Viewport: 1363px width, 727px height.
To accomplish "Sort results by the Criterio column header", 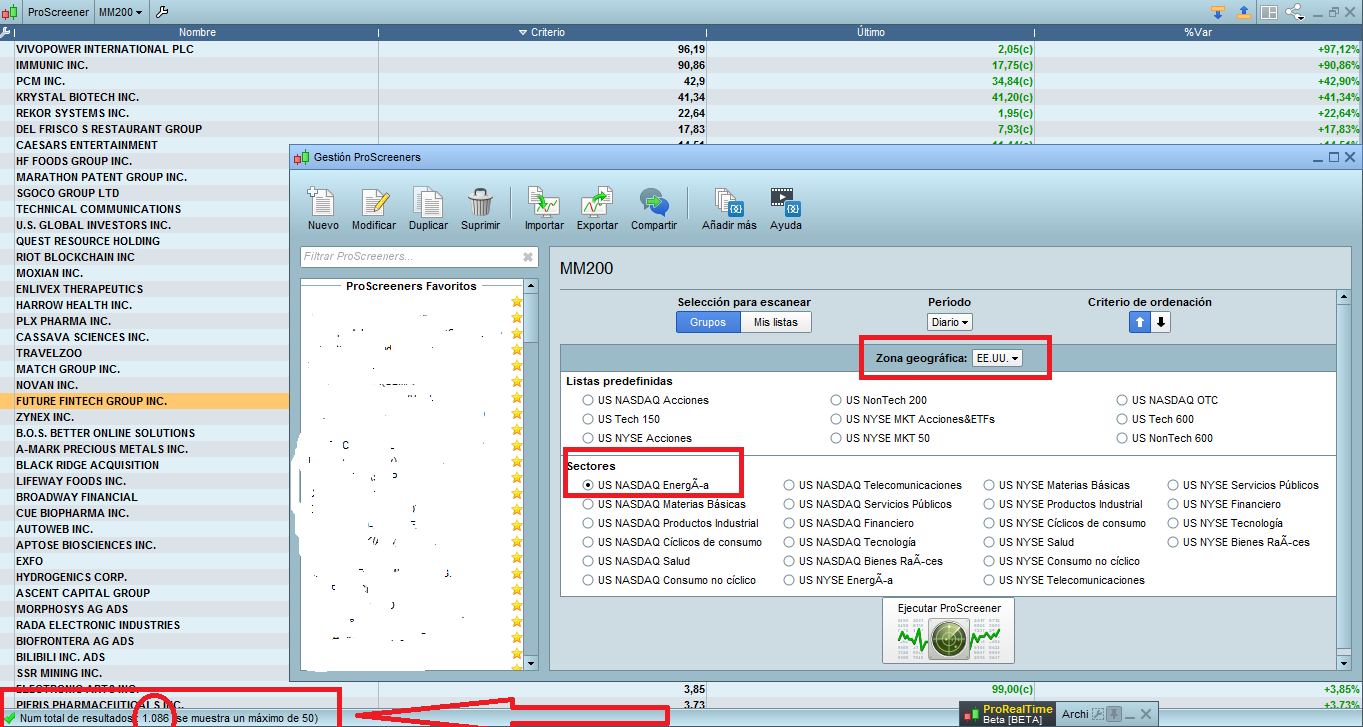I will (543, 33).
